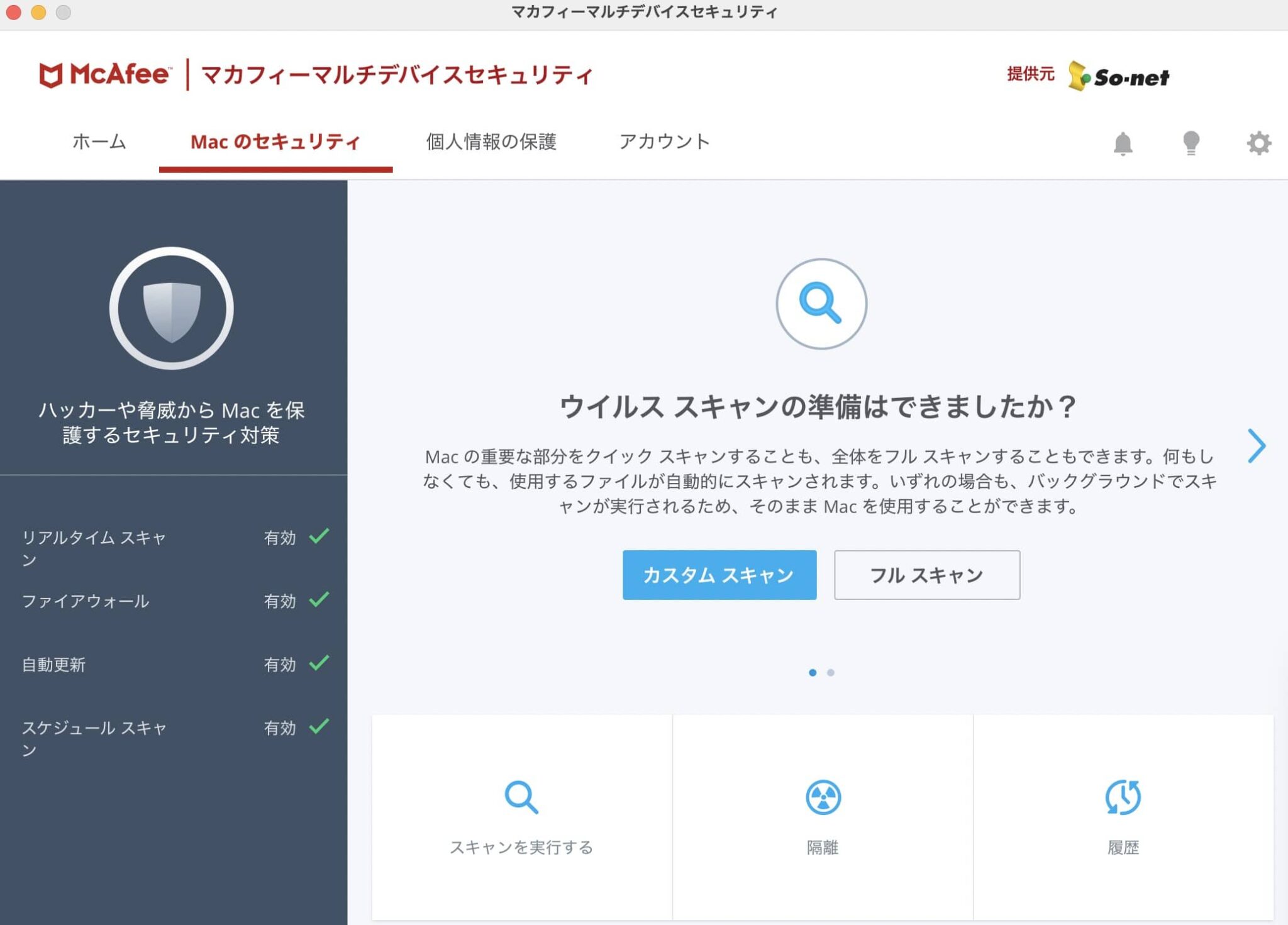The height and width of the screenshot is (925, 1288).
Task: Select the Mac のセキュリティ tab
Action: pyautogui.click(x=275, y=141)
